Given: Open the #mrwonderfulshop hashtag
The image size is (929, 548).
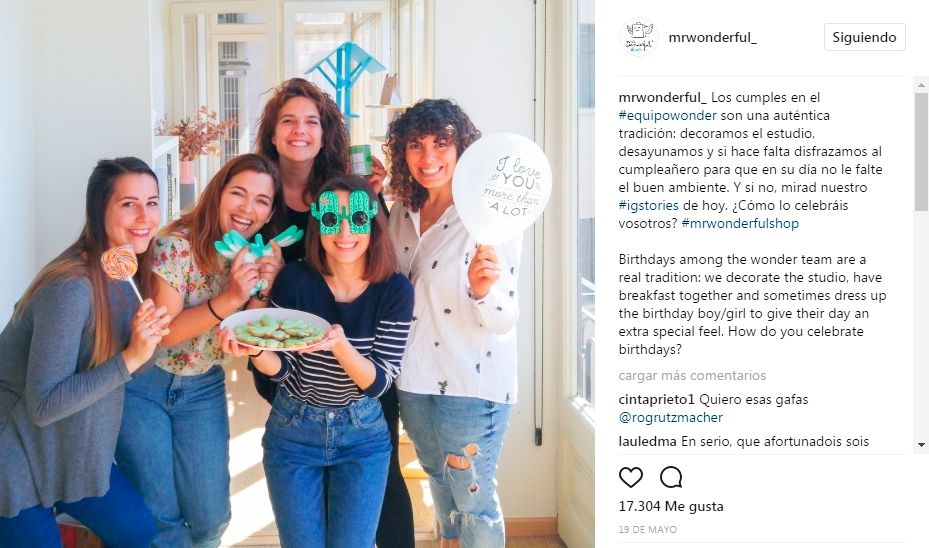Looking at the screenshot, I should coord(740,223).
